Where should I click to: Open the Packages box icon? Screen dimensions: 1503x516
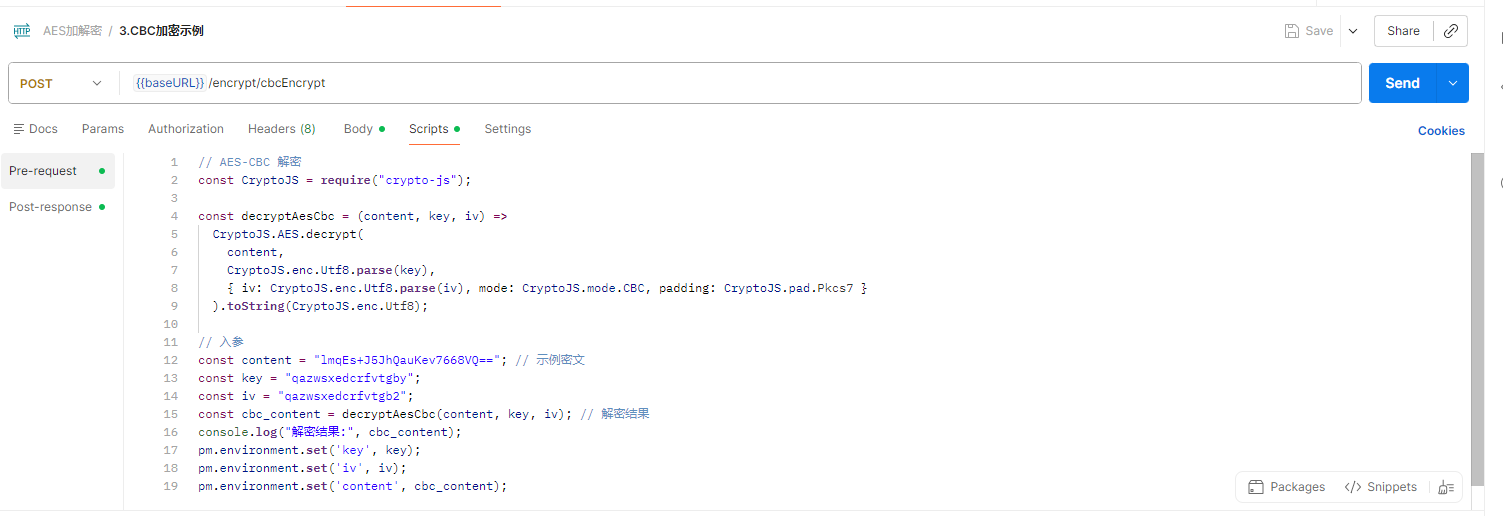click(x=1256, y=487)
